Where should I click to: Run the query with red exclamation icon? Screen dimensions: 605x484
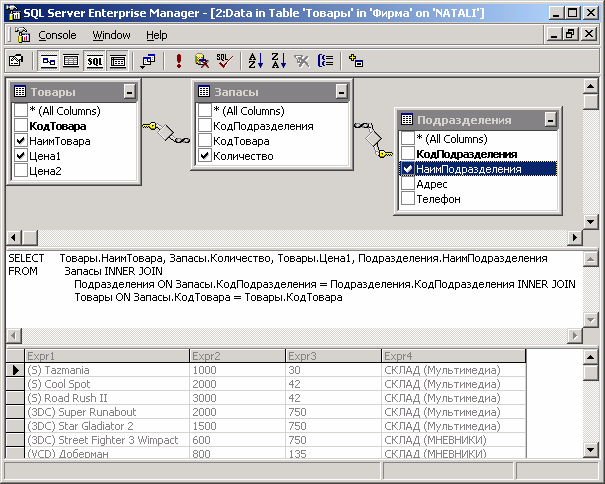point(179,61)
